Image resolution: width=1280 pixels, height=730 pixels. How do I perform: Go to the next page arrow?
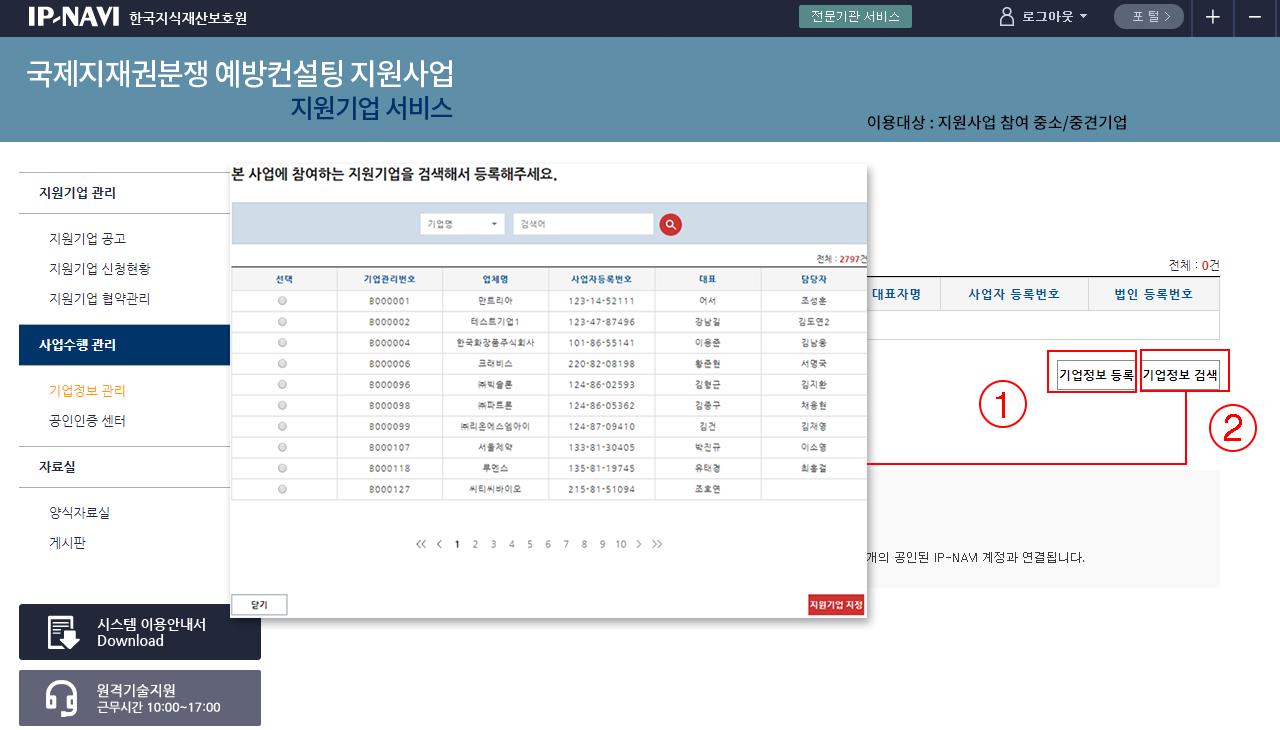639,544
